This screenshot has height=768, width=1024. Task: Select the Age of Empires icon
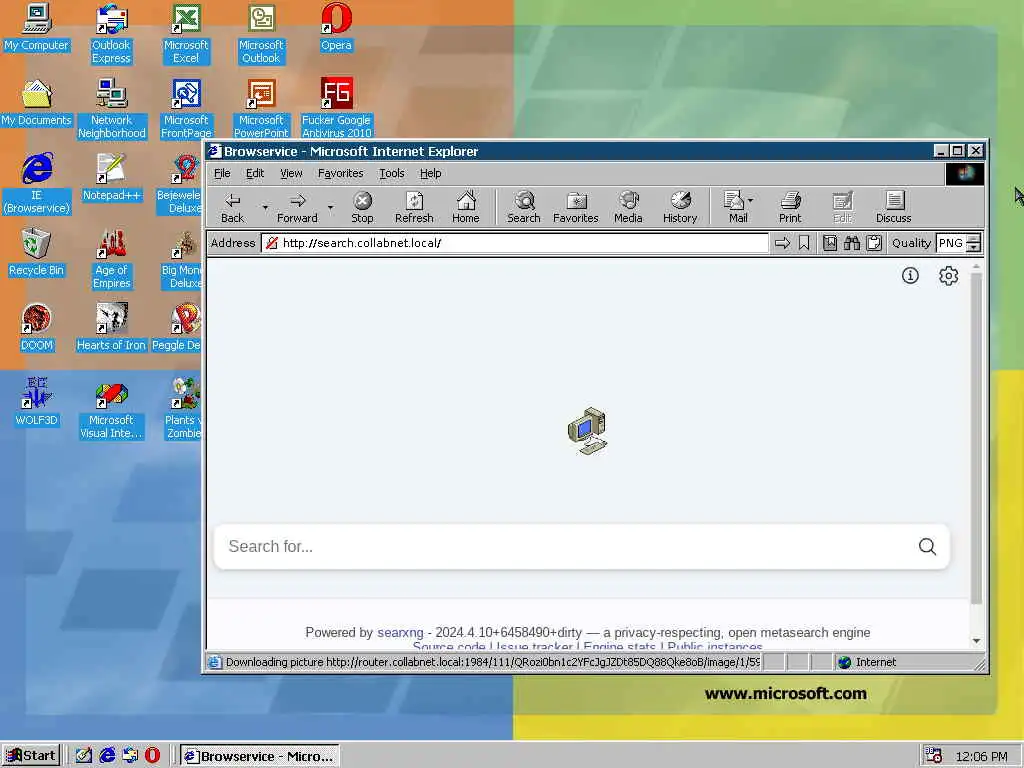point(112,259)
